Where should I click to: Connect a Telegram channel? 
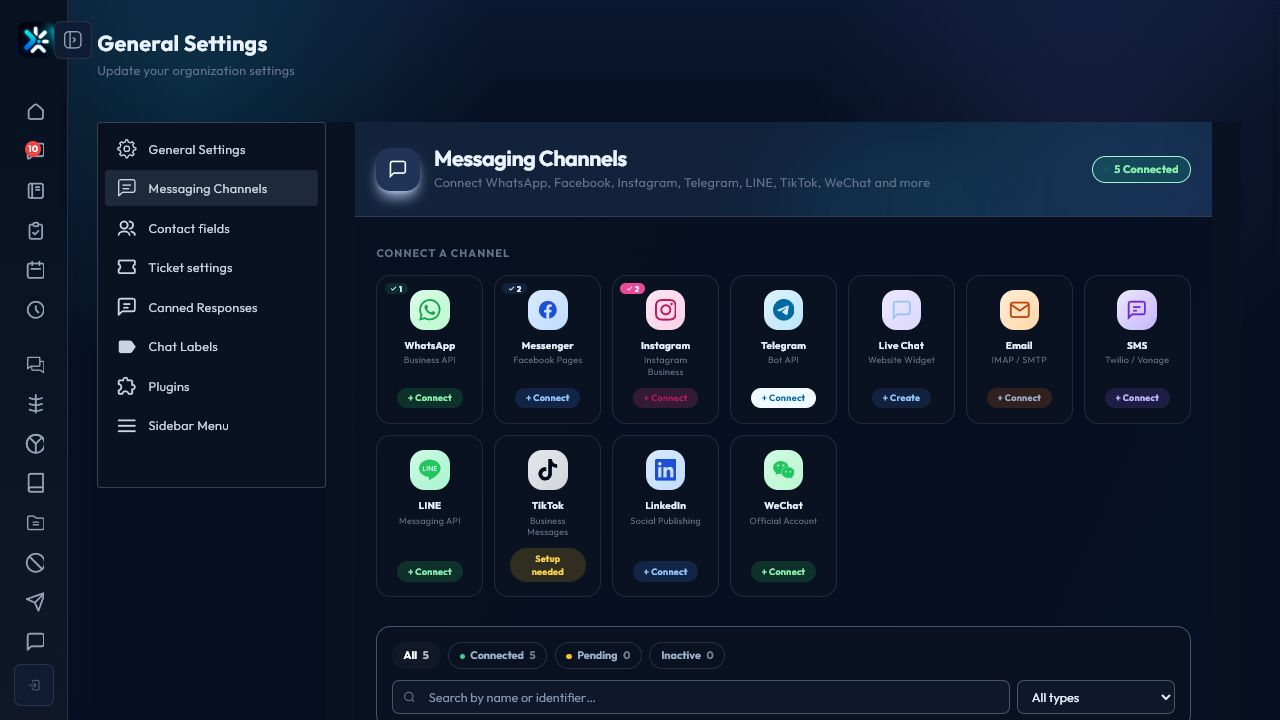pos(784,398)
